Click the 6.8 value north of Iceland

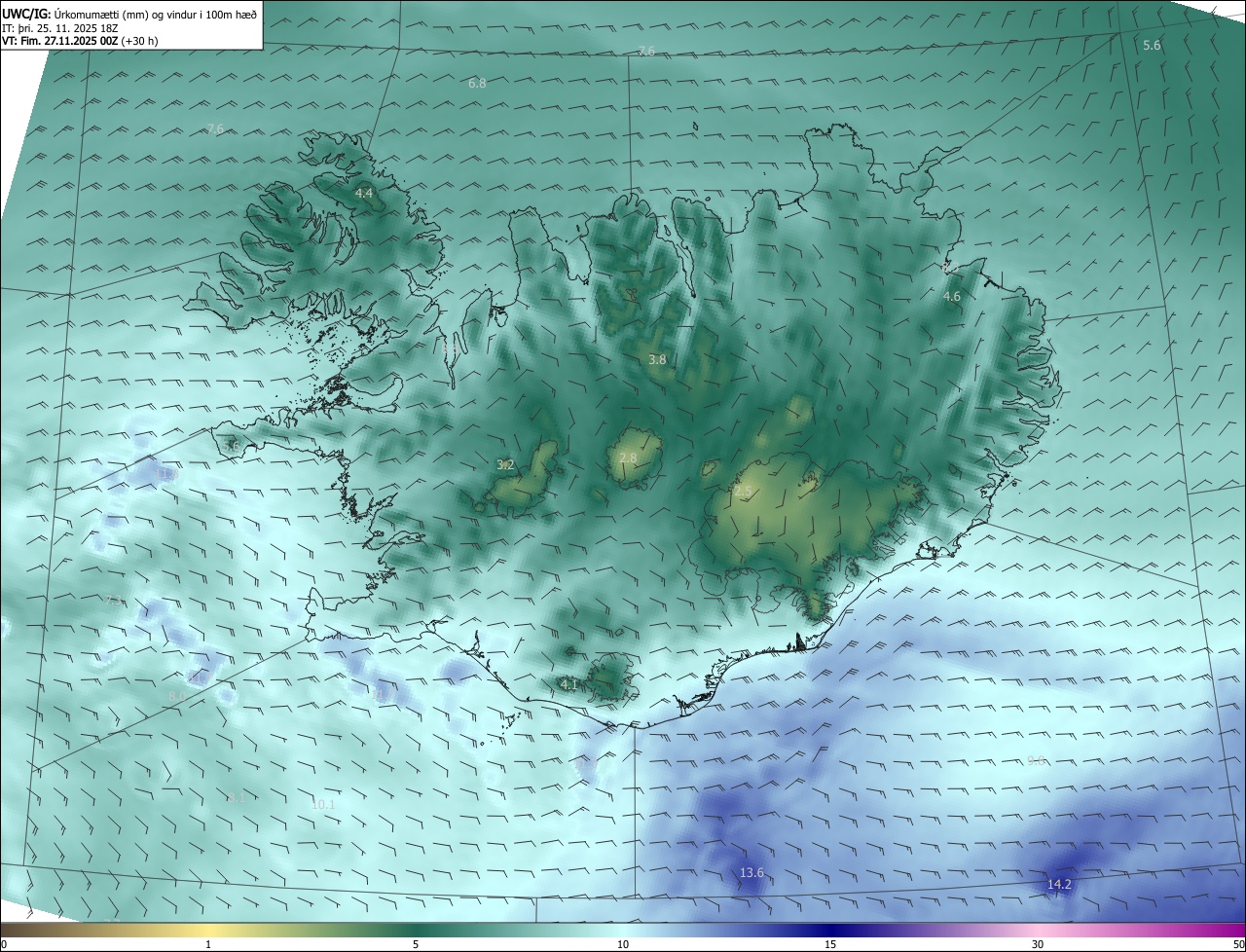tap(477, 84)
